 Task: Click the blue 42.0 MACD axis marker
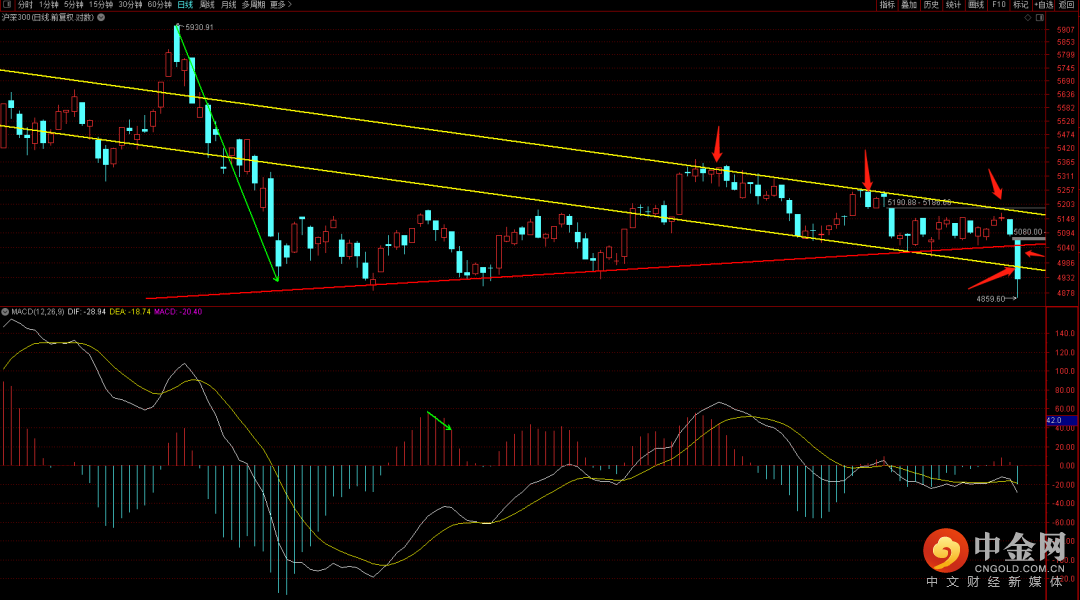1061,420
